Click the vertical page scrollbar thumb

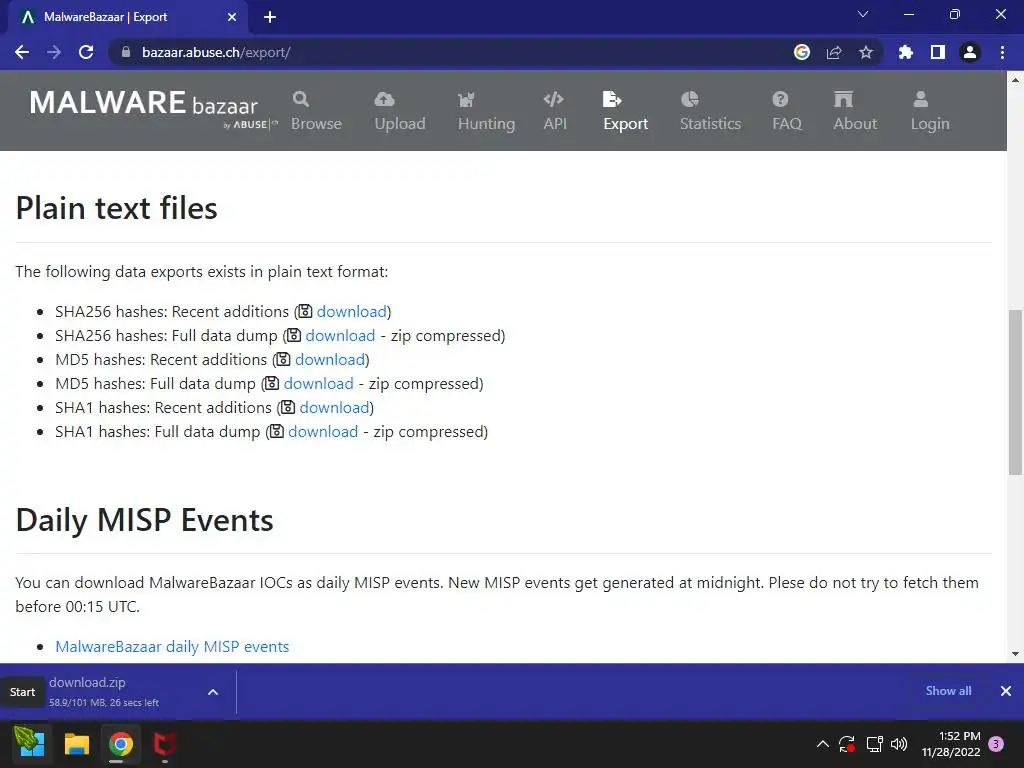click(1015, 392)
